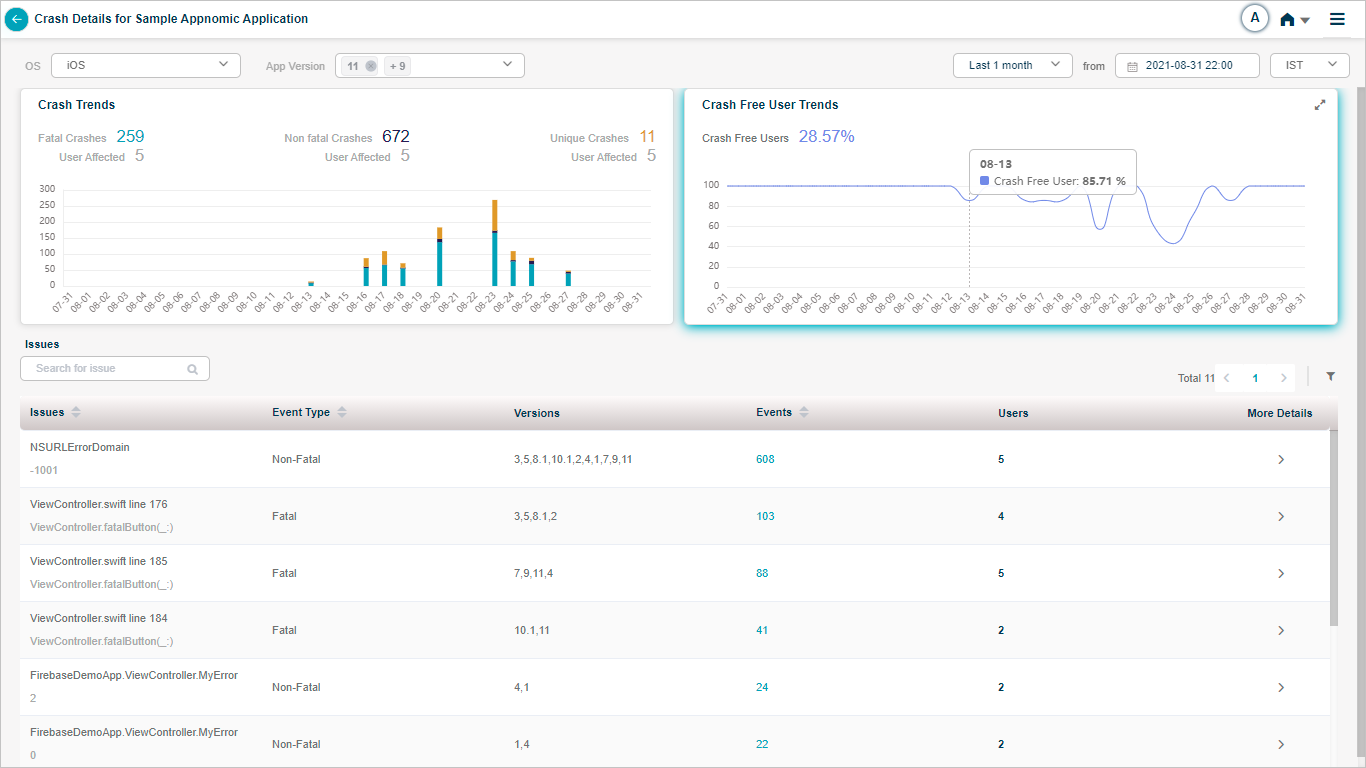Click the 08-20 bar in Crash Trends
Screen dimensions: 1366x768
[x=439, y=257]
